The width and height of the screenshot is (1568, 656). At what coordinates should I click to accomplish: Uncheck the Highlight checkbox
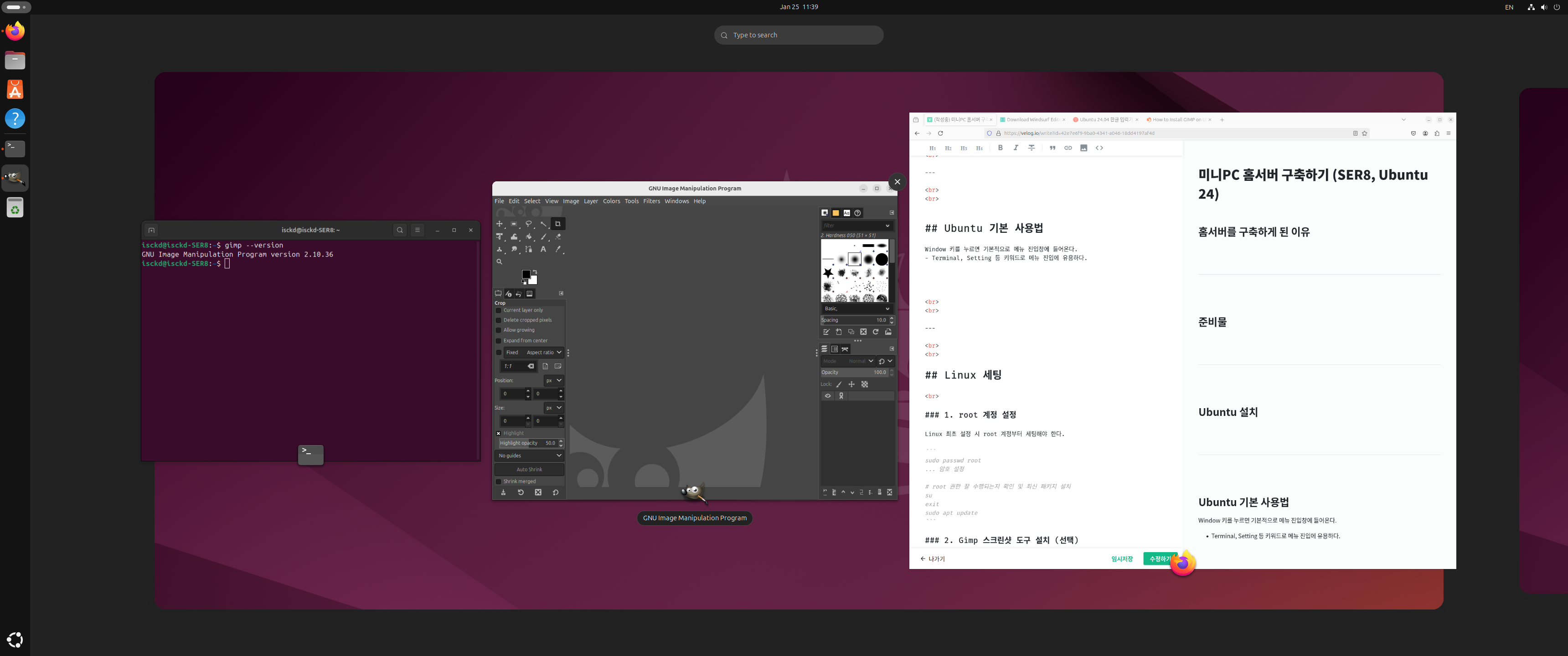(499, 433)
